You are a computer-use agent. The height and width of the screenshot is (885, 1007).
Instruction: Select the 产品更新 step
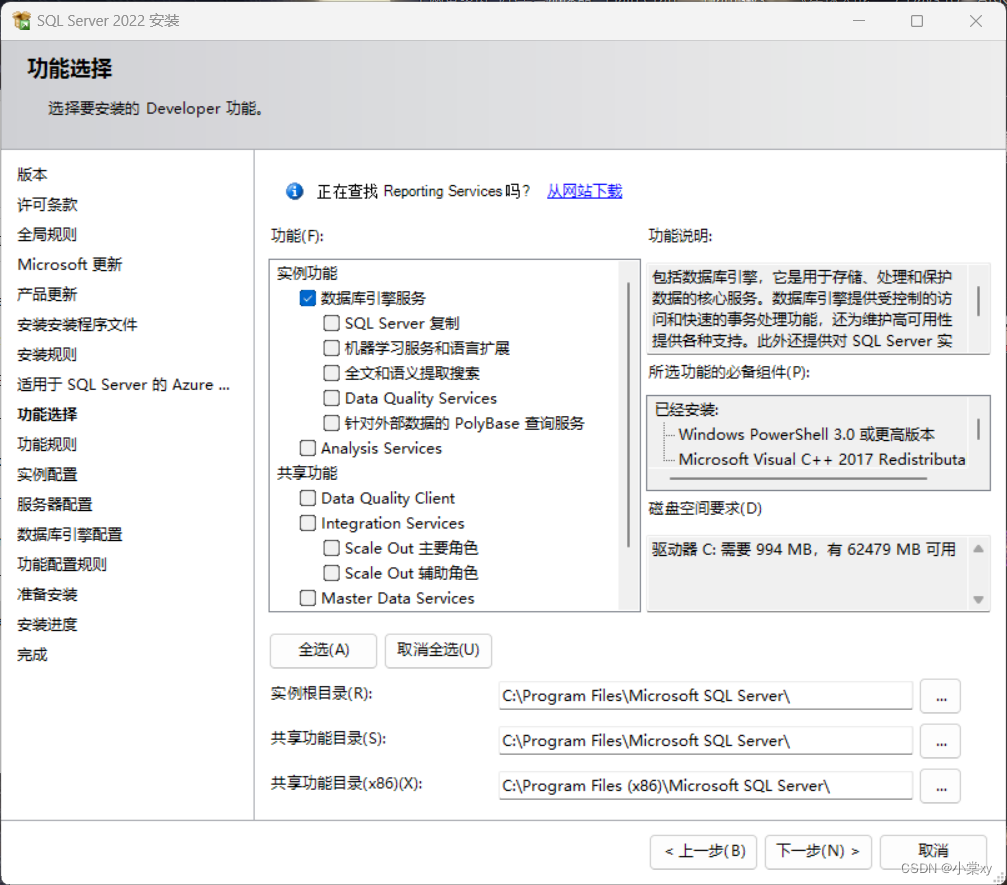[47, 295]
